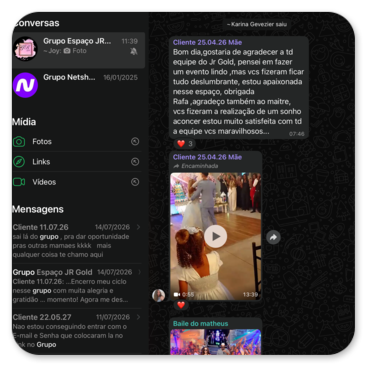The image size is (365, 365).
Task: Open the Grupo Netsh... conversation
Action: click(79, 85)
